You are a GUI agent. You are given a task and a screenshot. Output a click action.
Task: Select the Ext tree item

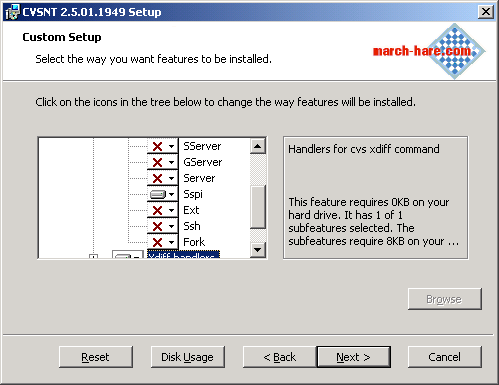(191, 210)
